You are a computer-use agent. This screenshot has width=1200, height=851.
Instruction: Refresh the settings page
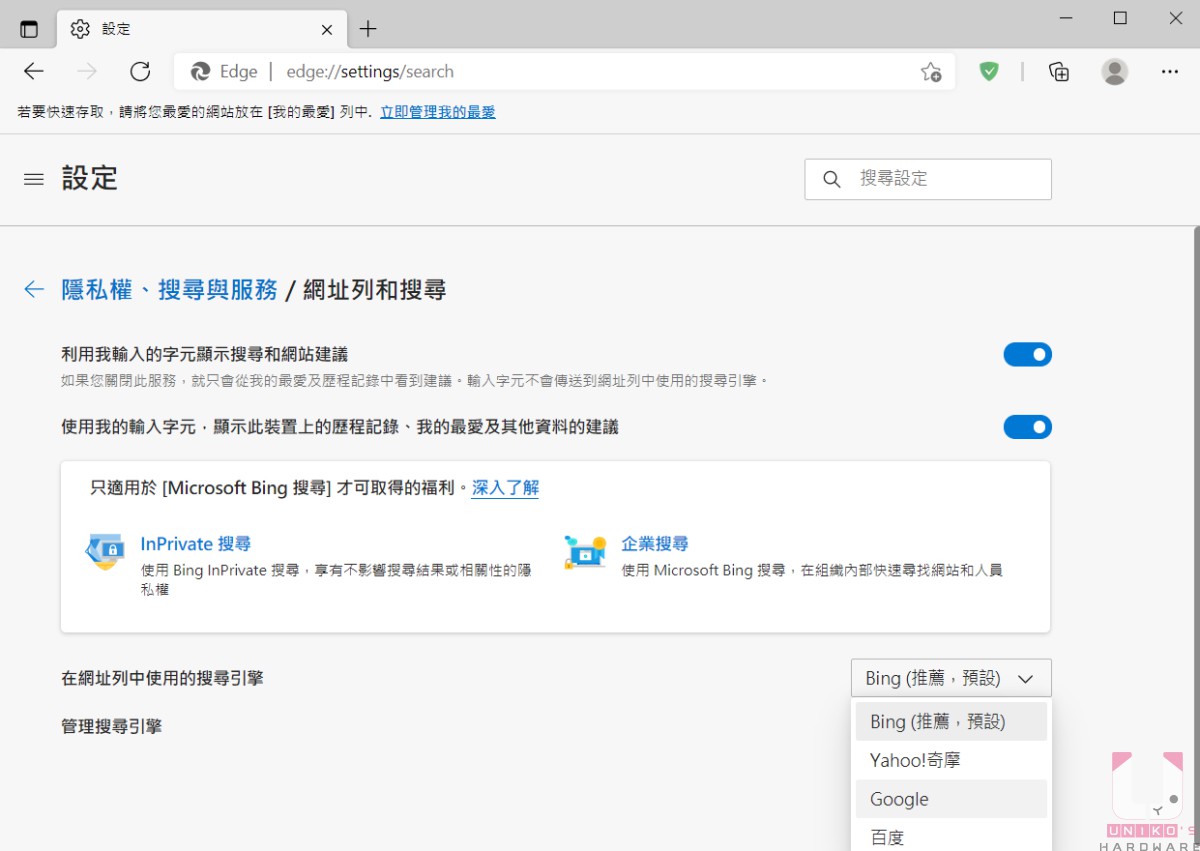click(140, 71)
